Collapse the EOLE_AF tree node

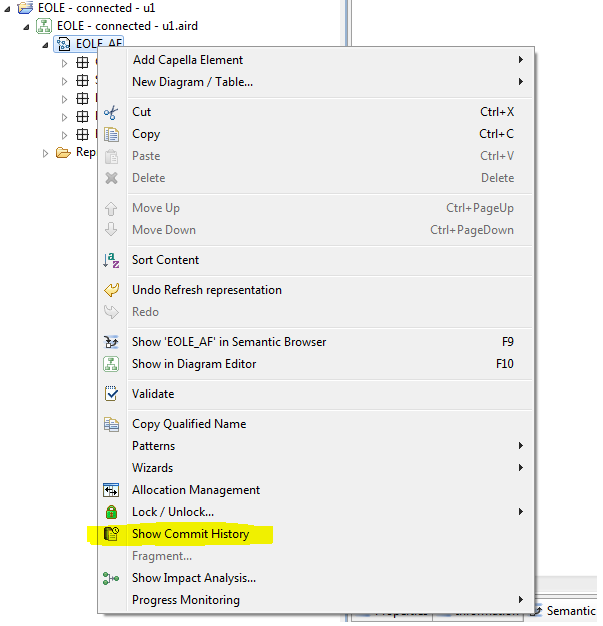click(46, 44)
